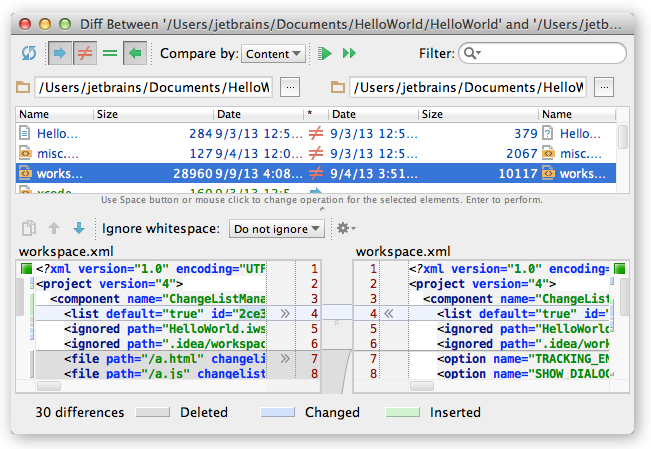
Task: Click the splitter handle below the hint text
Action: [x=322, y=209]
